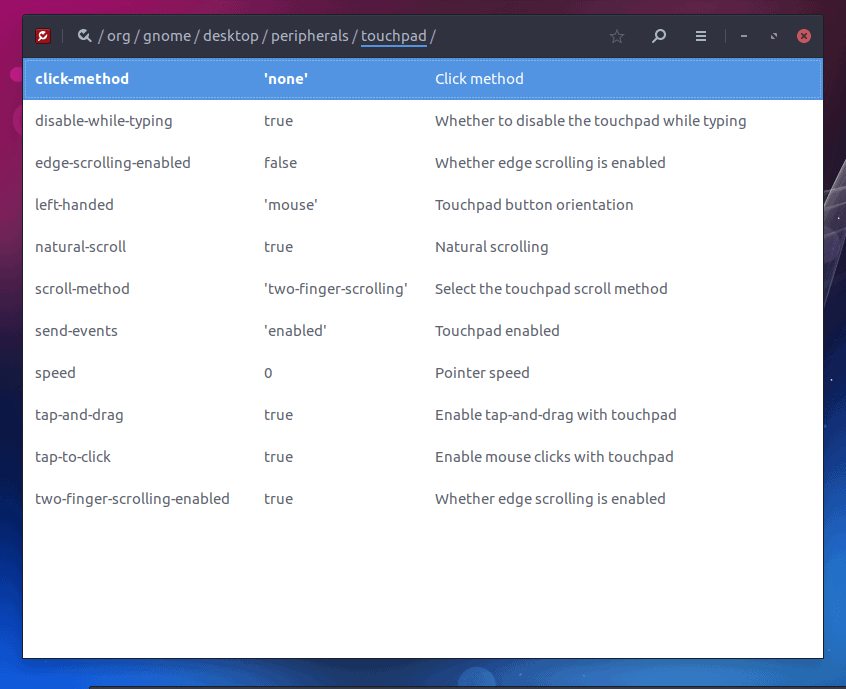Select the send-events key
Screen dimensions: 846x689
(x=76, y=331)
